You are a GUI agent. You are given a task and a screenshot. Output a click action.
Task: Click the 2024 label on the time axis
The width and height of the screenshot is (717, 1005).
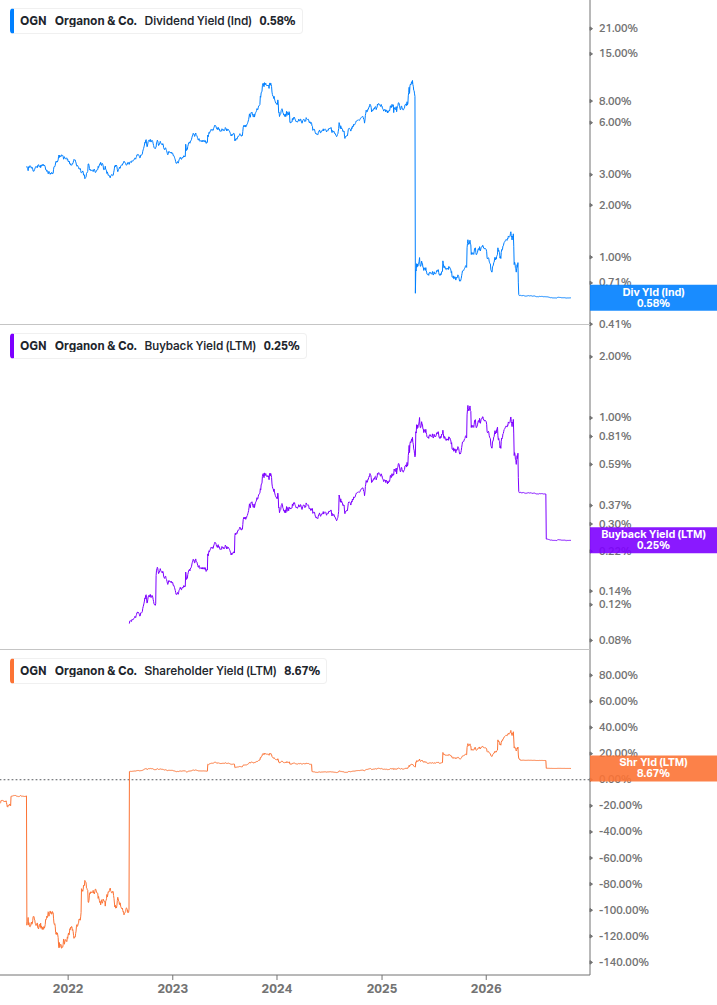coord(277,989)
